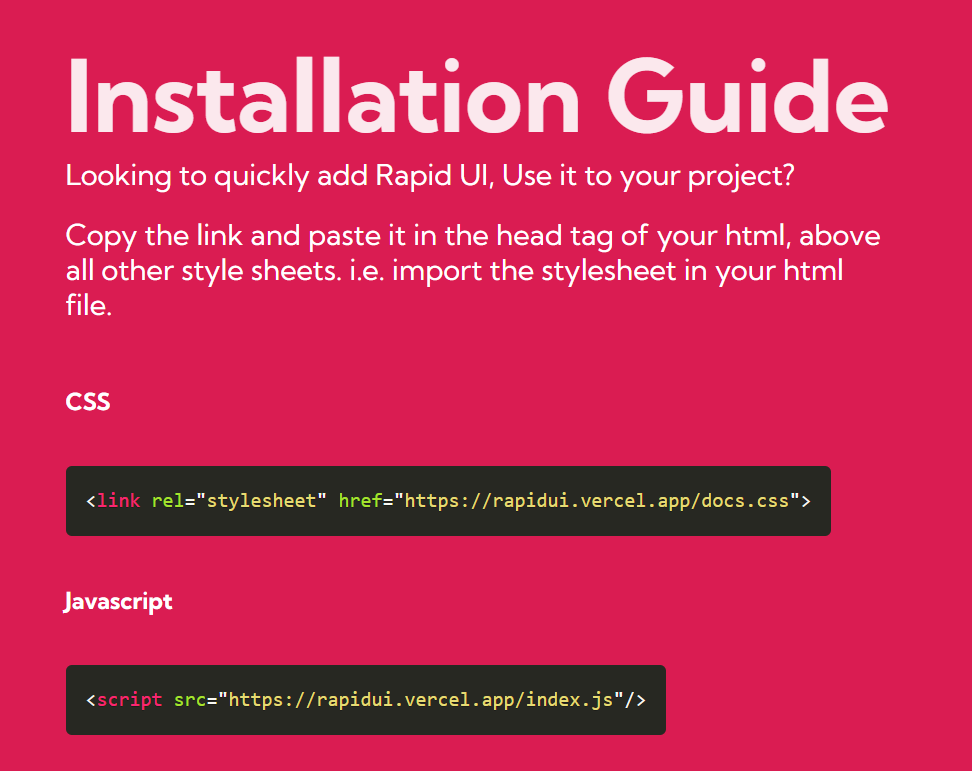Viewport: 972px width, 771px height.
Task: Click the Javascript script code snippet block
Action: [x=366, y=699]
